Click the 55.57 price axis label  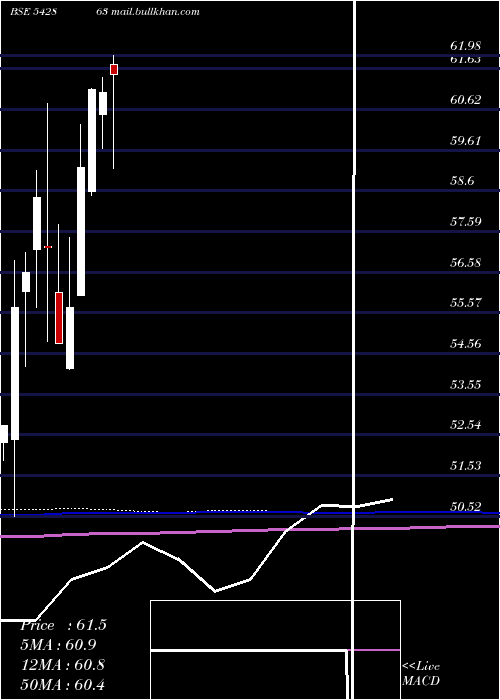[466, 303]
